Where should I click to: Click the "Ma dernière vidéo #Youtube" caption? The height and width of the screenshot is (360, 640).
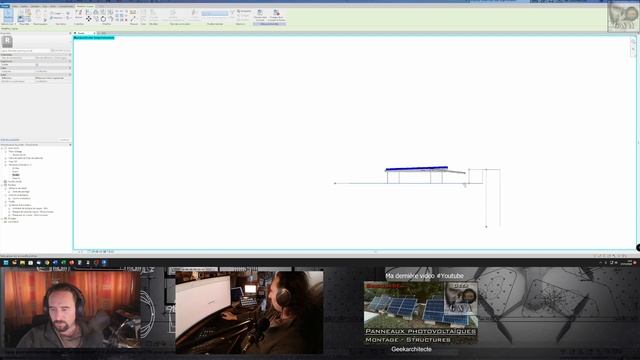[424, 276]
